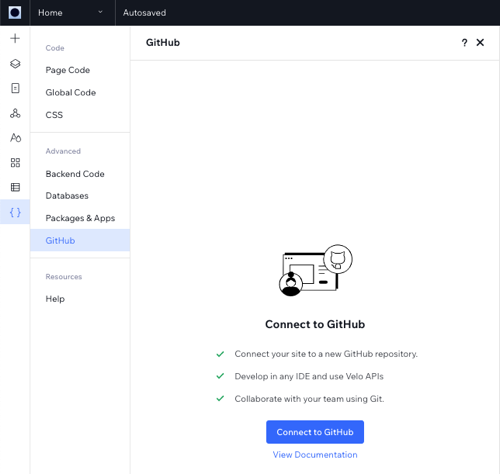This screenshot has height=474, width=500.
Task: Open the Site Styles typography icon
Action: (15, 138)
